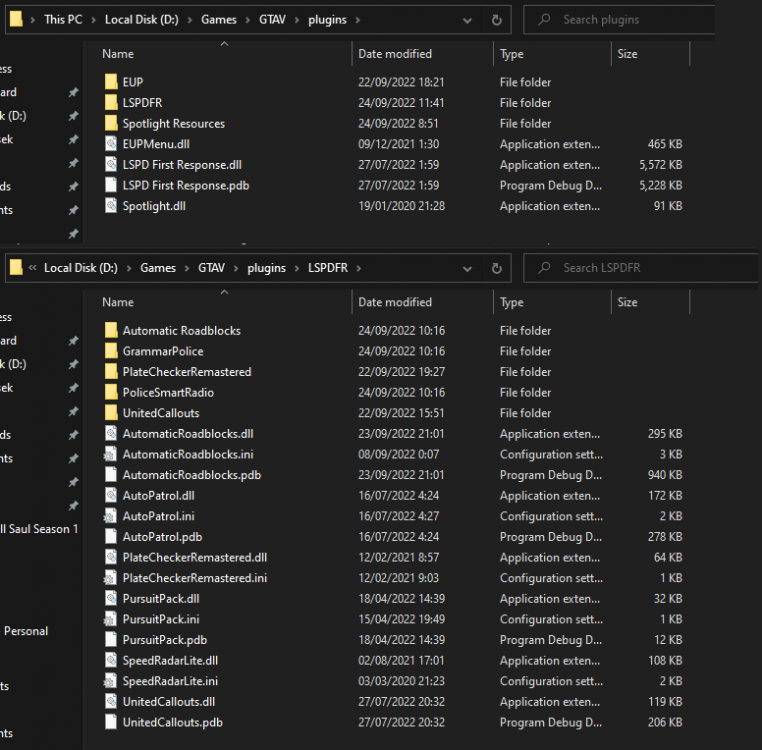Viewport: 762px width, 750px height.
Task: Select the Spotlight.dll file icon
Action: click(111, 206)
